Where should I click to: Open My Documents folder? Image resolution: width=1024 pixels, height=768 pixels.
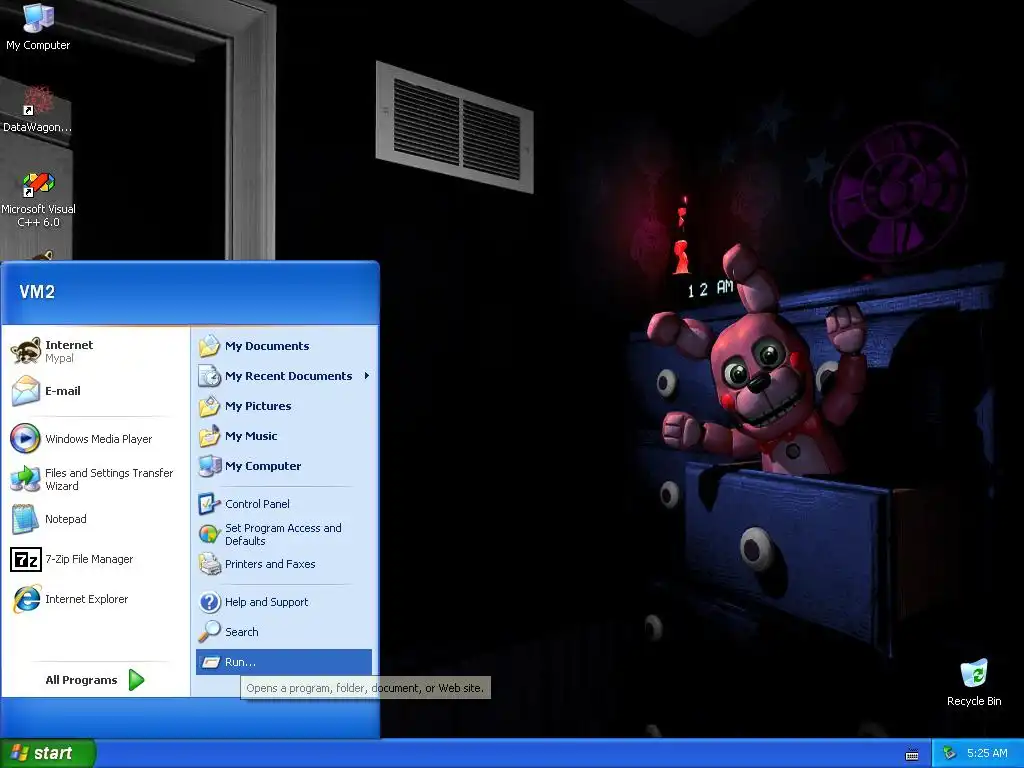tap(284, 346)
